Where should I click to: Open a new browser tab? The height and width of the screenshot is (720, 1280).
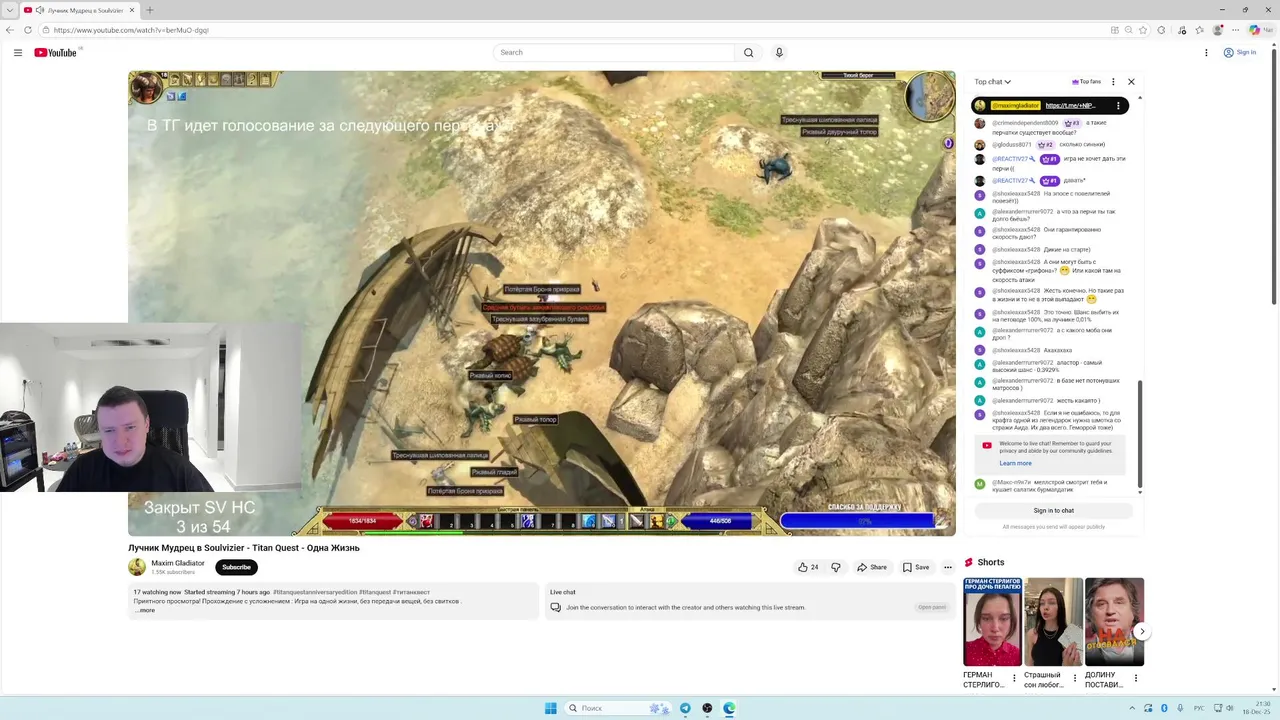point(150,10)
